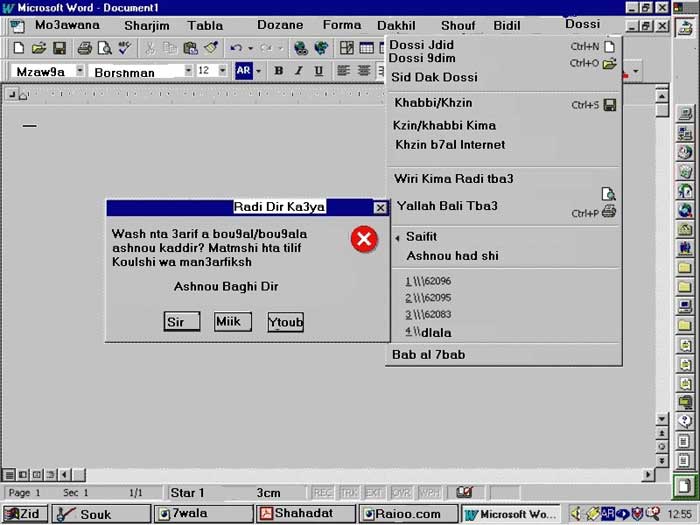Click the Copy toolbar icon
The width and height of the screenshot is (700, 525).
(x=170, y=47)
